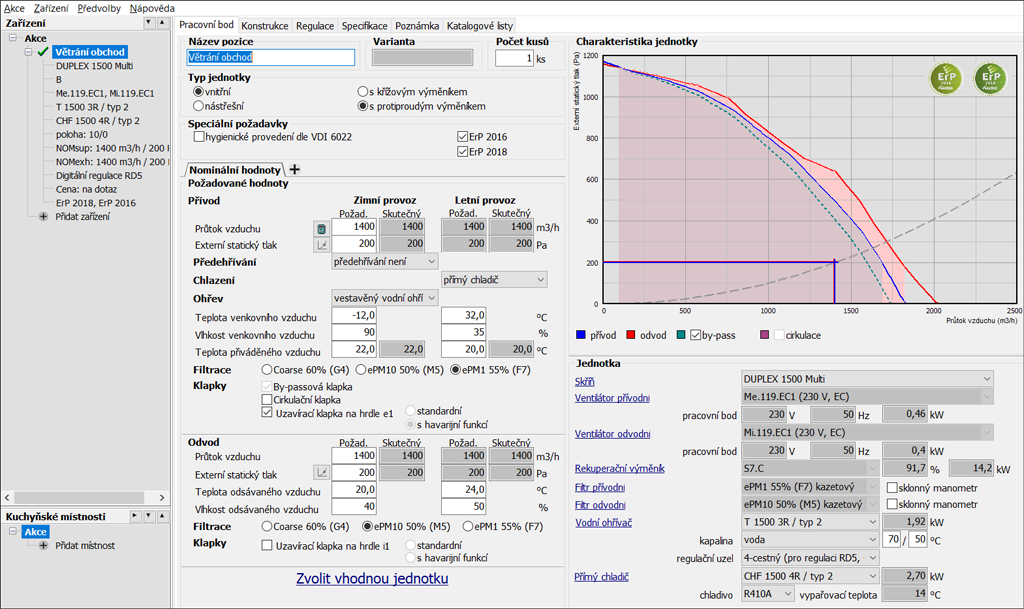This screenshot has height=609, width=1024.
Task: Check the Cirkulační klapka checkbox
Action: (266, 399)
